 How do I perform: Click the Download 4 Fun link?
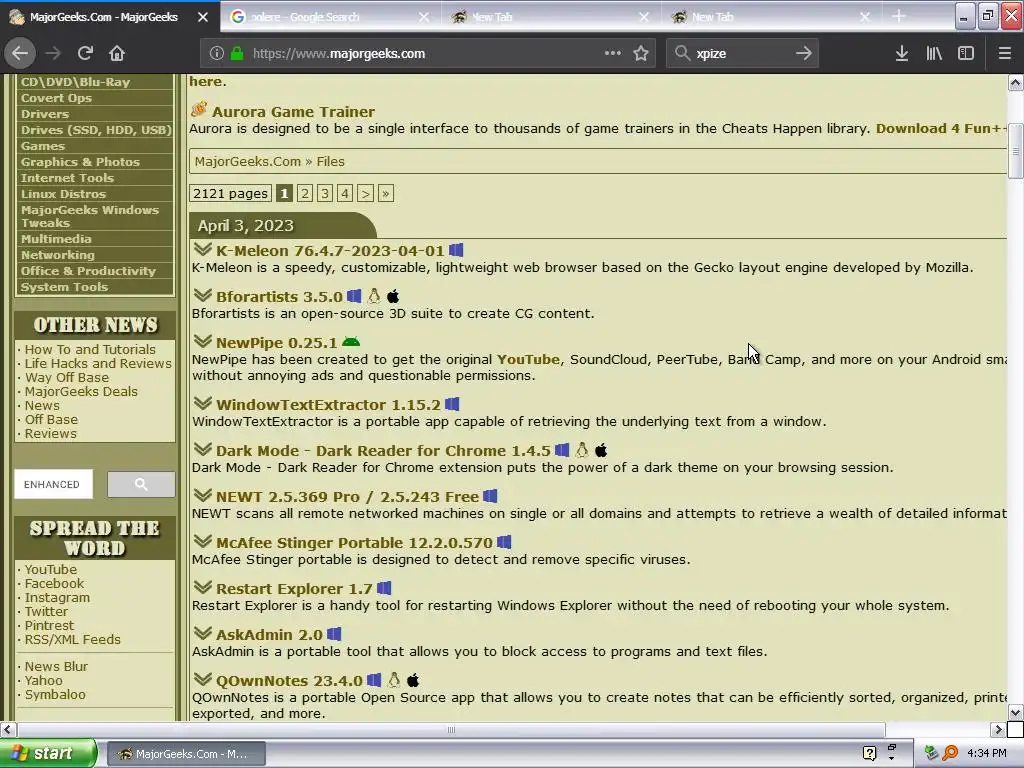click(940, 129)
